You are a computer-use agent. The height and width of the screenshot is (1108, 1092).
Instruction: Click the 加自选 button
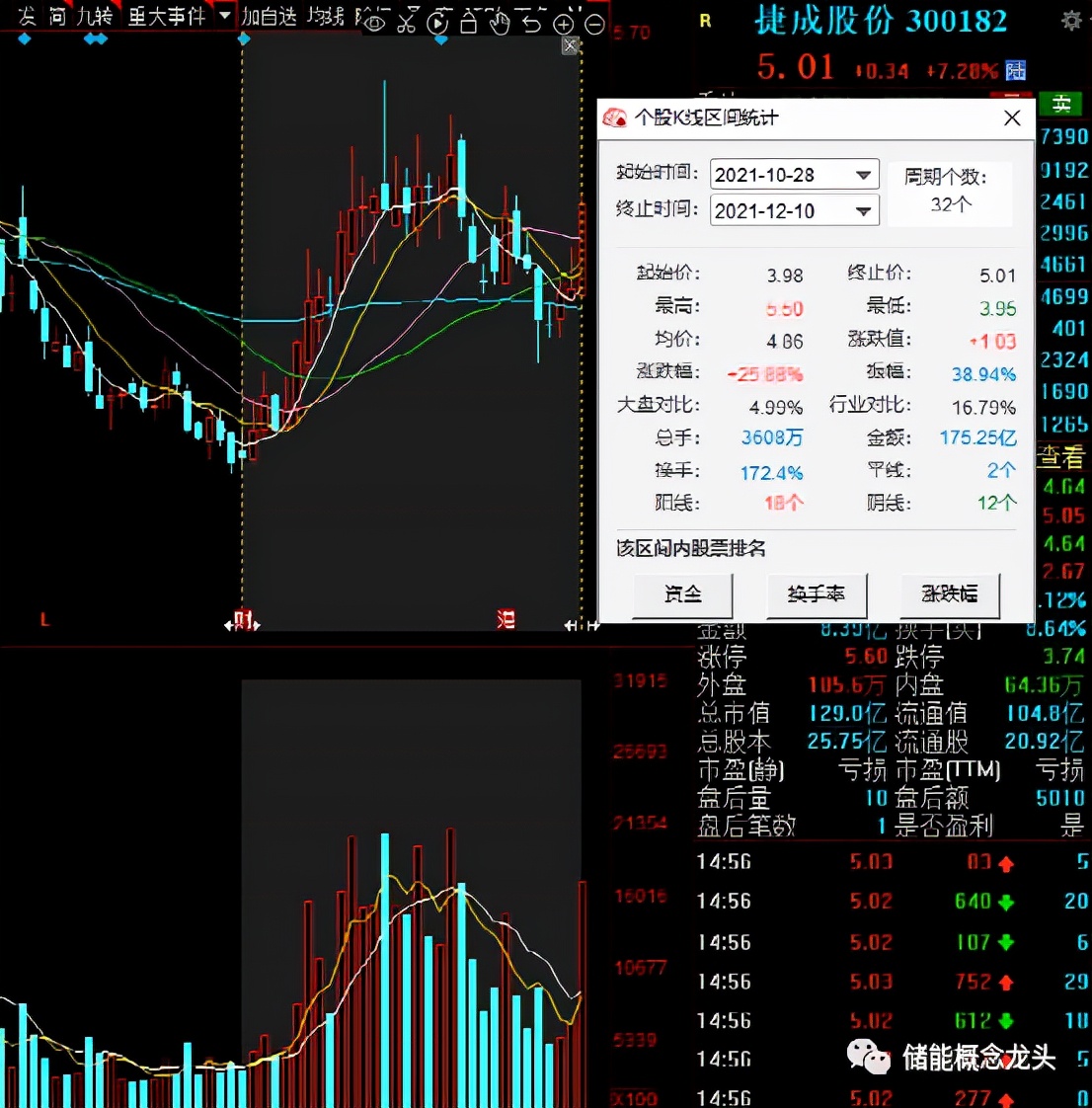pyautogui.click(x=269, y=16)
